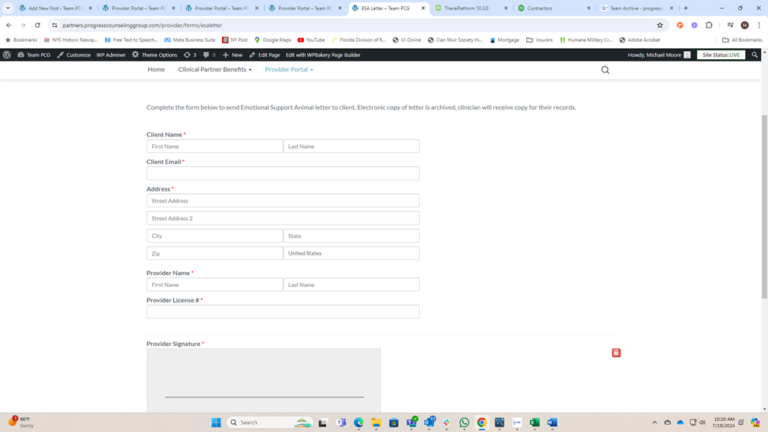This screenshot has width=768, height=432.
Task: Open the WordPress logo menu in admin bar
Action: (7, 55)
